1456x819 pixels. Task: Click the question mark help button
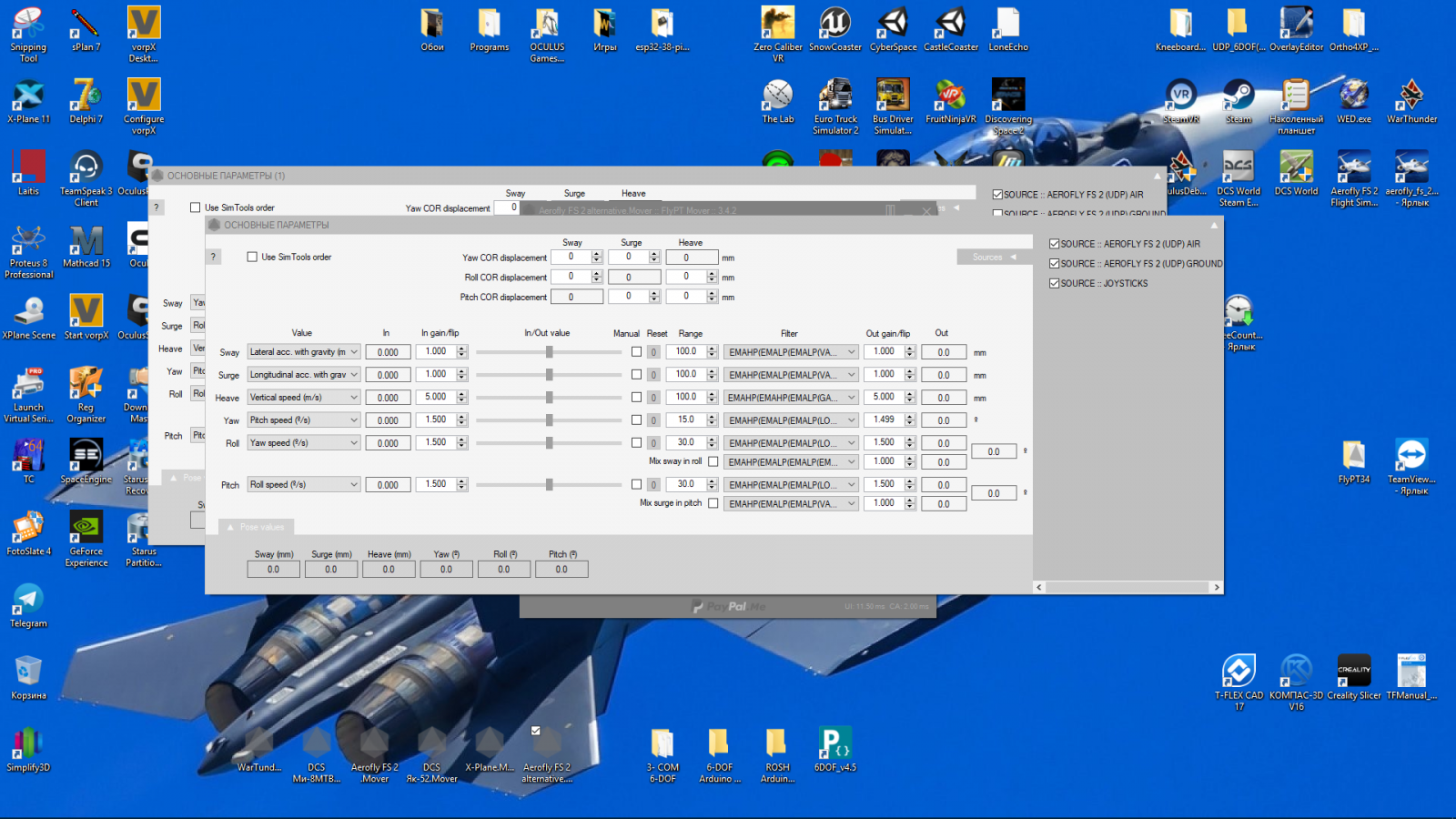point(214,257)
